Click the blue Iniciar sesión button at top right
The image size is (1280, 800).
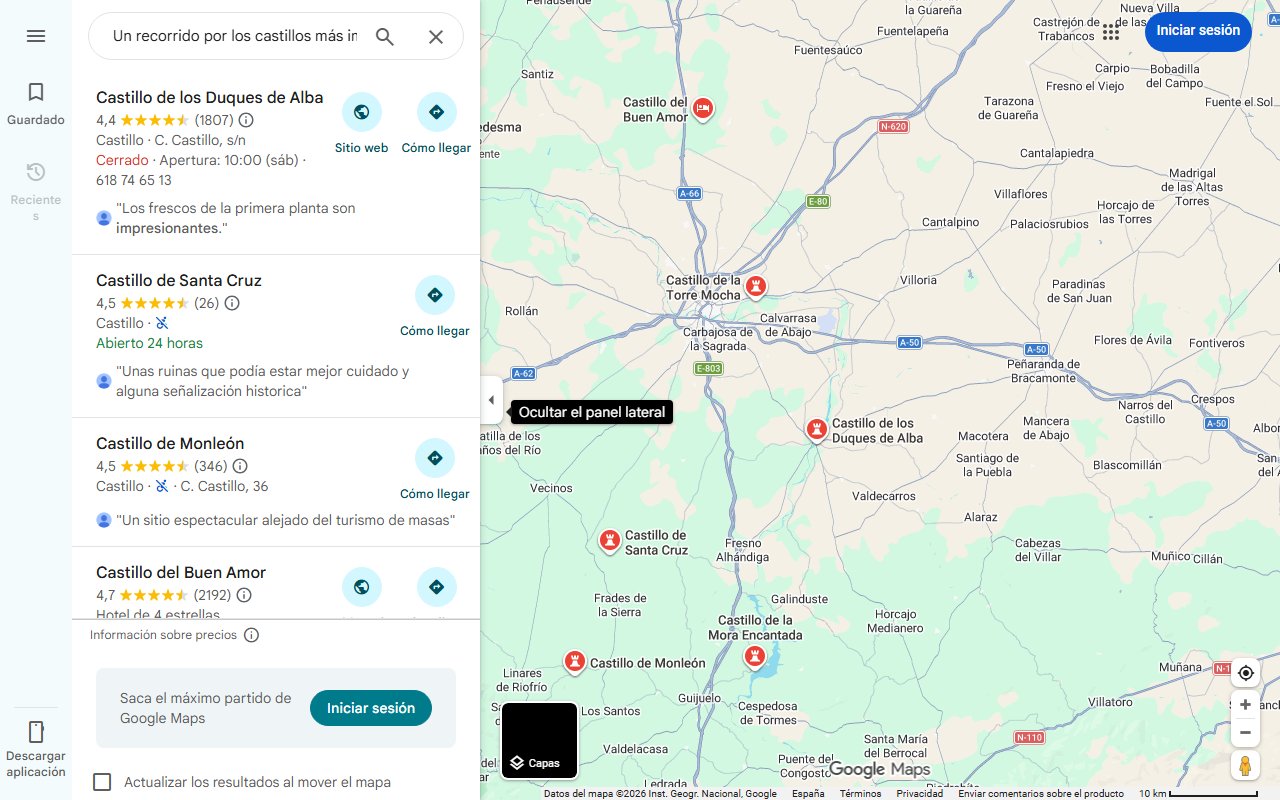click(x=1198, y=31)
